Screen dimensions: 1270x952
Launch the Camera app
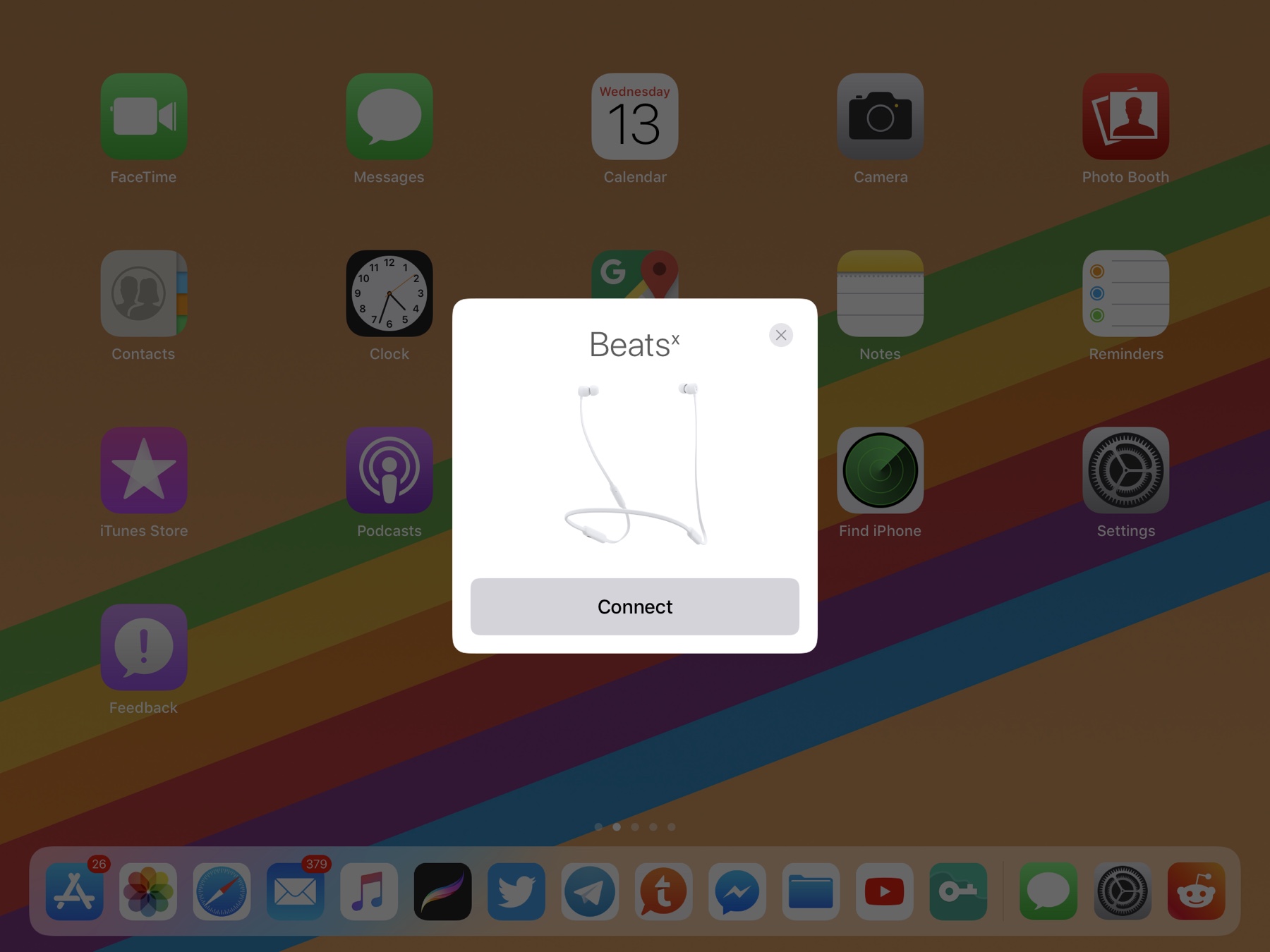[x=881, y=116]
